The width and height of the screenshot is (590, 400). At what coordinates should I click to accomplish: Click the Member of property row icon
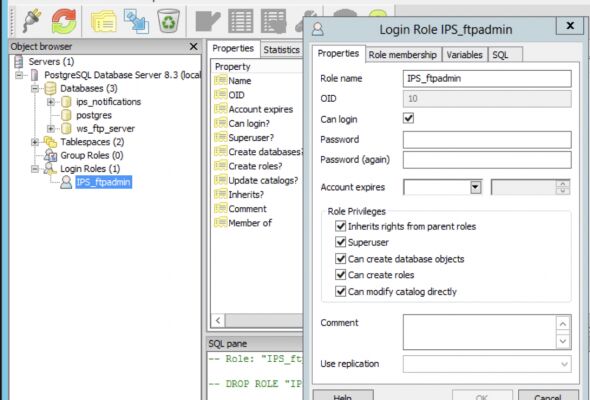pyautogui.click(x=220, y=223)
